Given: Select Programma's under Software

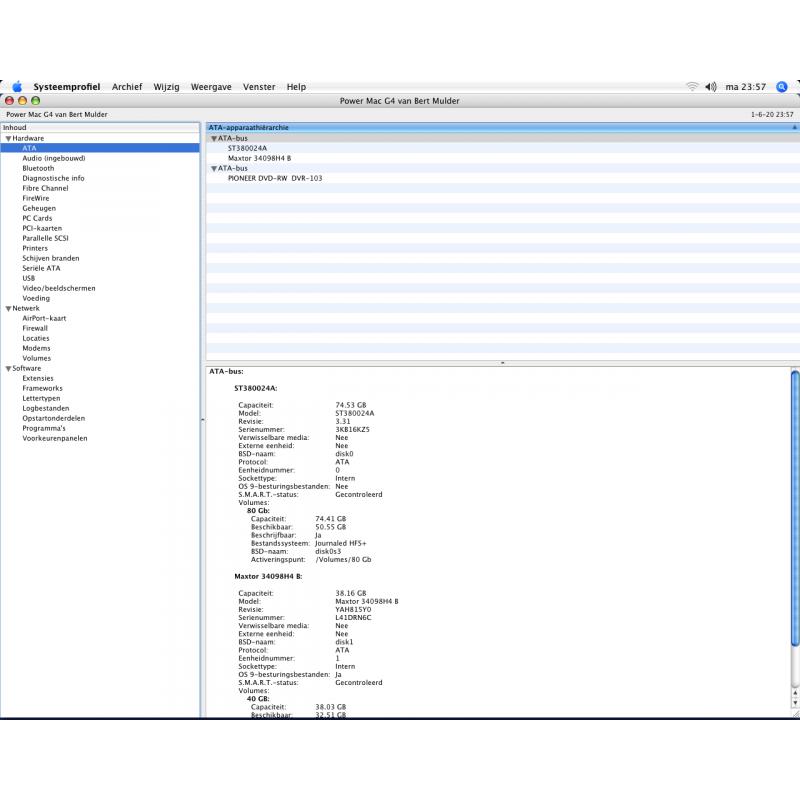Looking at the screenshot, I should point(44,428).
